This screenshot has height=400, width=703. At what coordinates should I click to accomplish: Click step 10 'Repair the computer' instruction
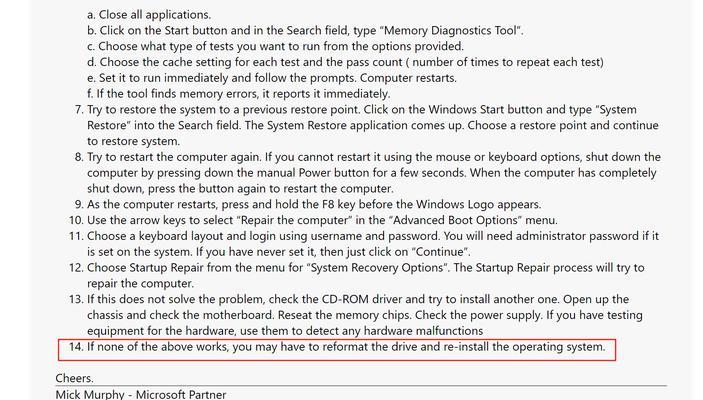313,220
